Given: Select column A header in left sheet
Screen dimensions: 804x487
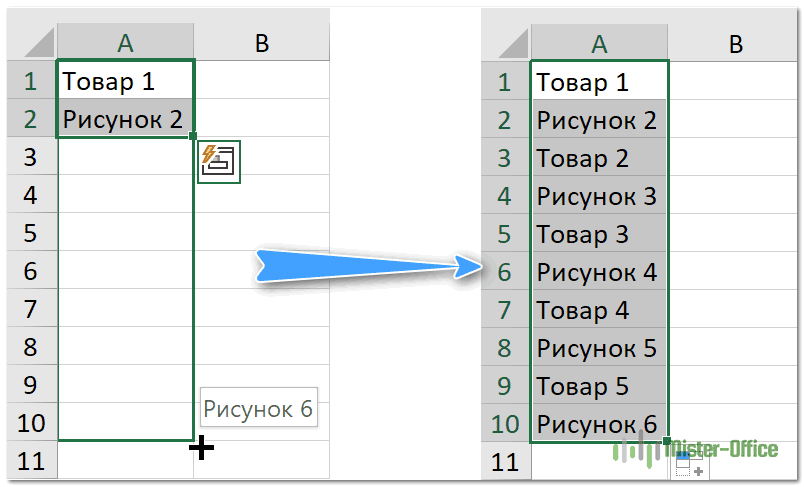Looking at the screenshot, I should pyautogui.click(x=125, y=42).
